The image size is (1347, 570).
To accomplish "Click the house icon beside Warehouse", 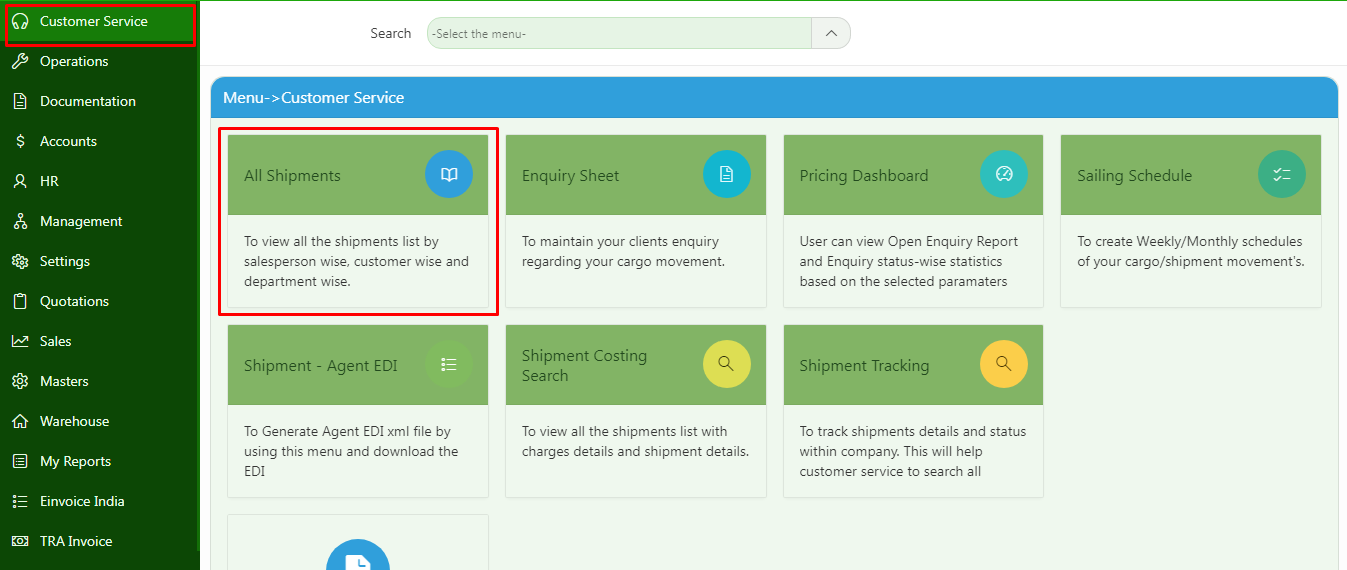I will pos(20,421).
